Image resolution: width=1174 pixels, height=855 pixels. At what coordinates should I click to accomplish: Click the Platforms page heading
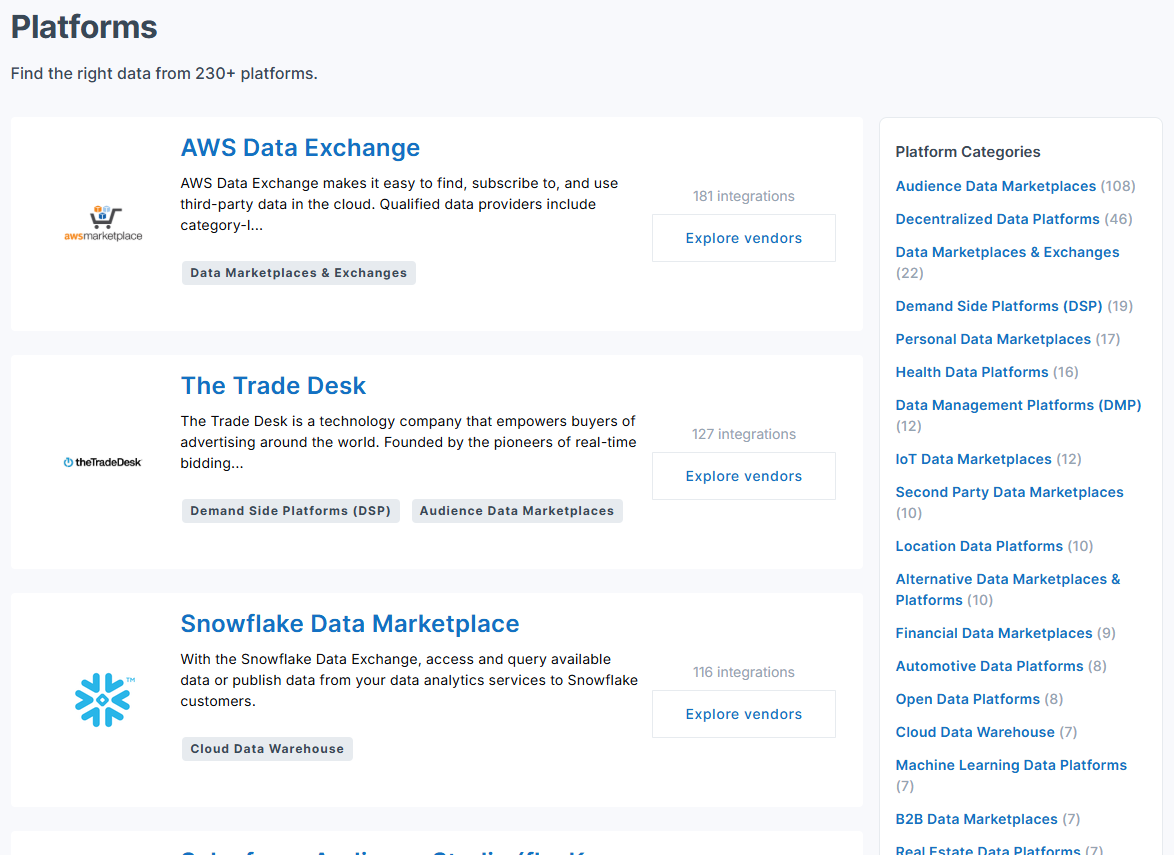point(84,27)
